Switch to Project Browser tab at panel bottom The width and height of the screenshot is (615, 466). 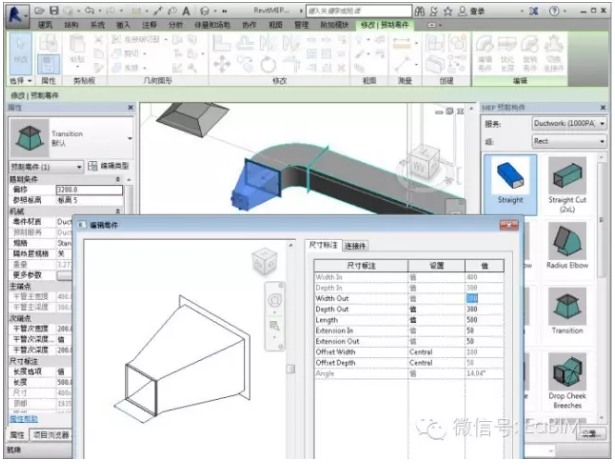click(51, 435)
